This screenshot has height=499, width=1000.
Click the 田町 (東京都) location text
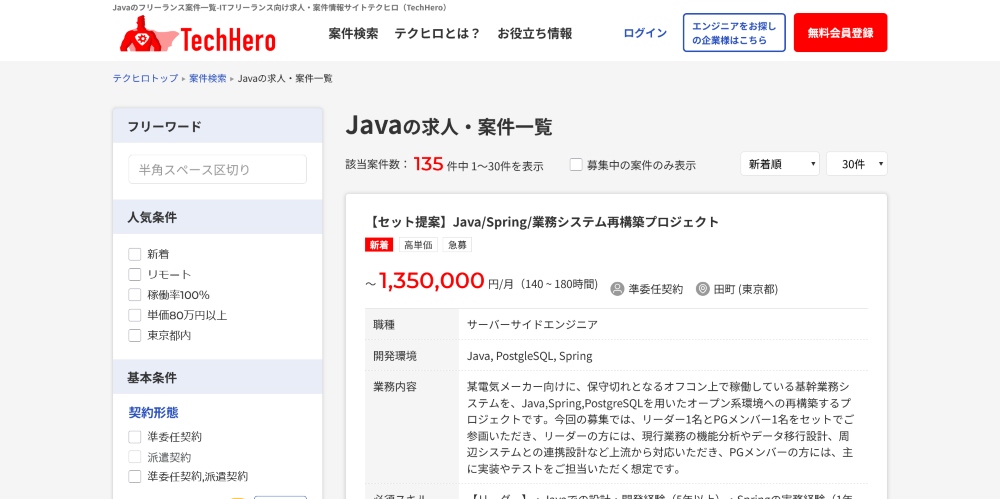[746, 289]
